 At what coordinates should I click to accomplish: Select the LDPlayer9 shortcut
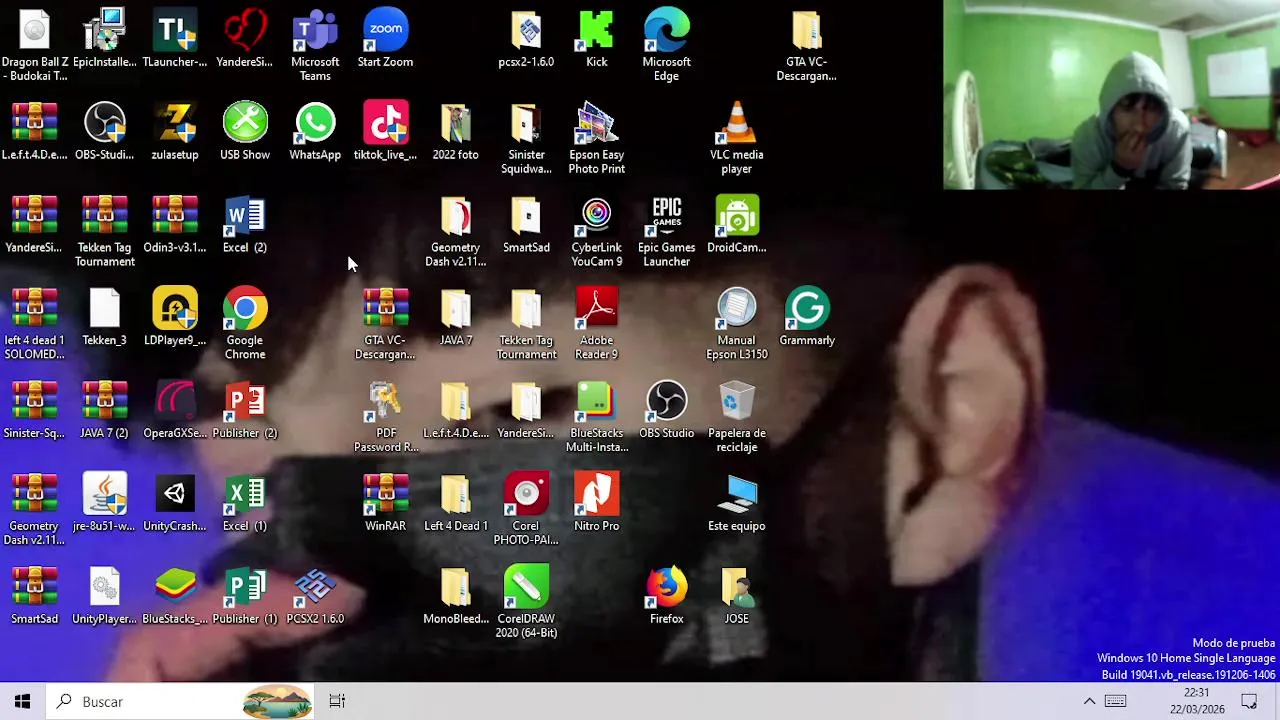[175, 317]
